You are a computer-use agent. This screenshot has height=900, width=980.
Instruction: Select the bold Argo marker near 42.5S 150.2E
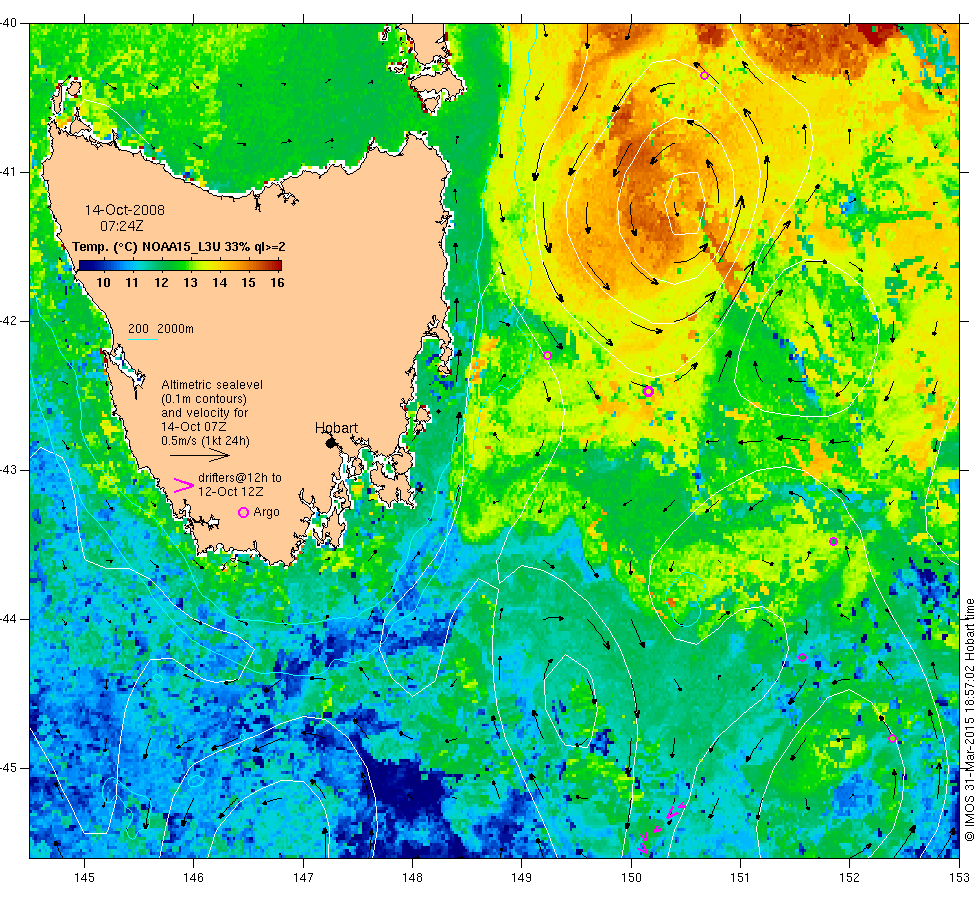tap(648, 392)
